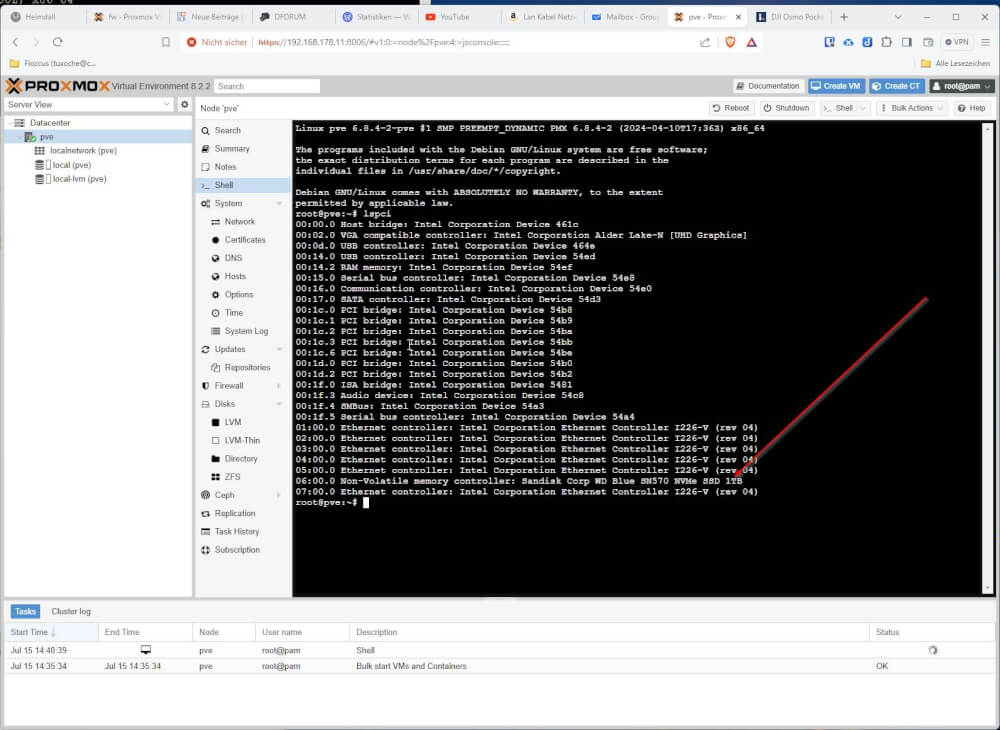Switch to the Cluster log tab

point(71,611)
